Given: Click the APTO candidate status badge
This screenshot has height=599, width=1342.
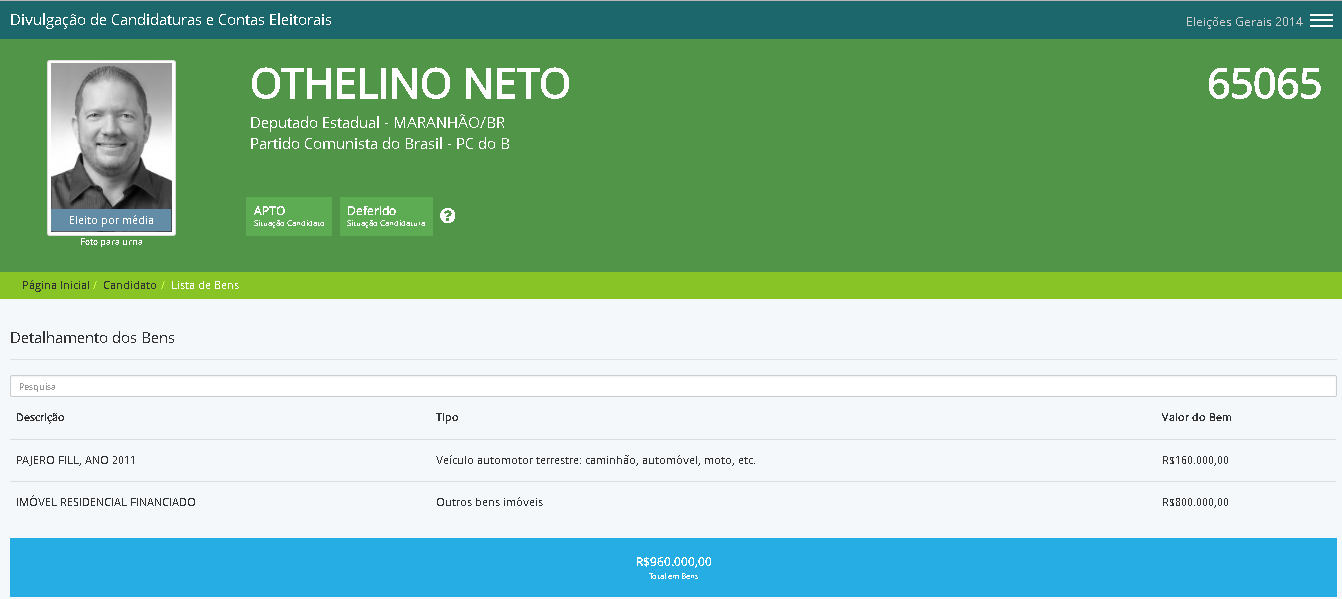Looking at the screenshot, I should coord(288,216).
